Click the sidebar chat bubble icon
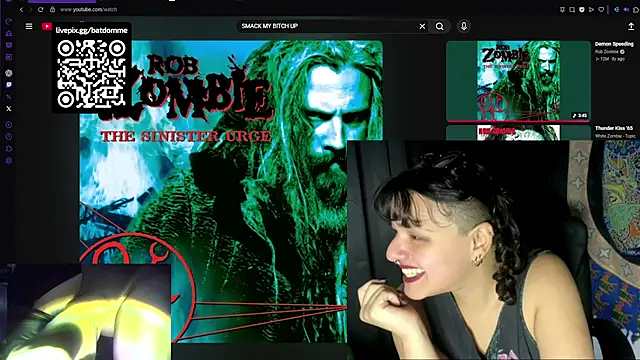The height and width of the screenshot is (360, 640). pyautogui.click(x=9, y=149)
